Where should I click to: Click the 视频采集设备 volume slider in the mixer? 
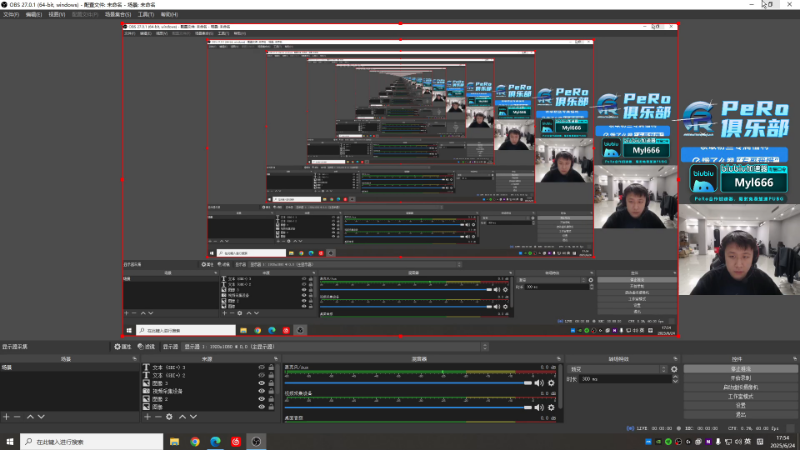(408, 408)
